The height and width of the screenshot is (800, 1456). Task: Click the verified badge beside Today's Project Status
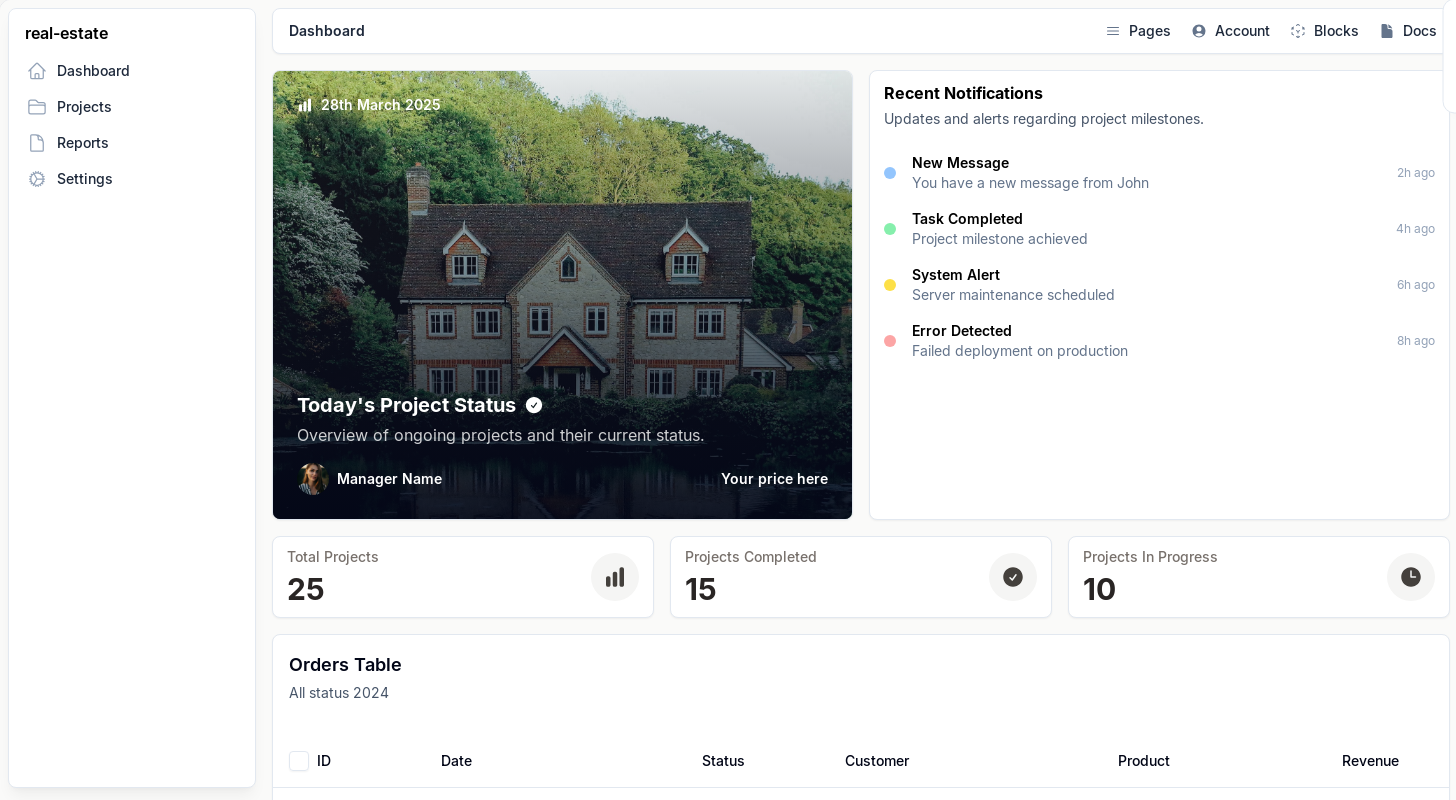point(534,405)
